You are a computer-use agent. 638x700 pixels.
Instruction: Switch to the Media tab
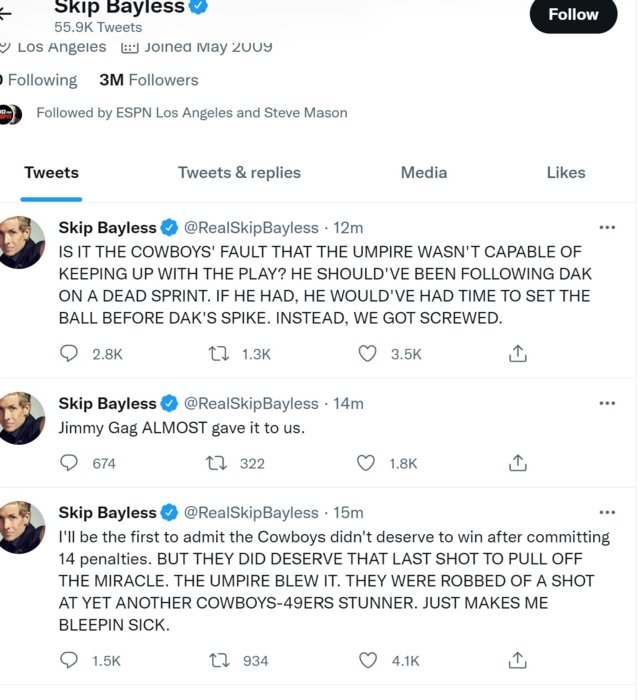[423, 173]
